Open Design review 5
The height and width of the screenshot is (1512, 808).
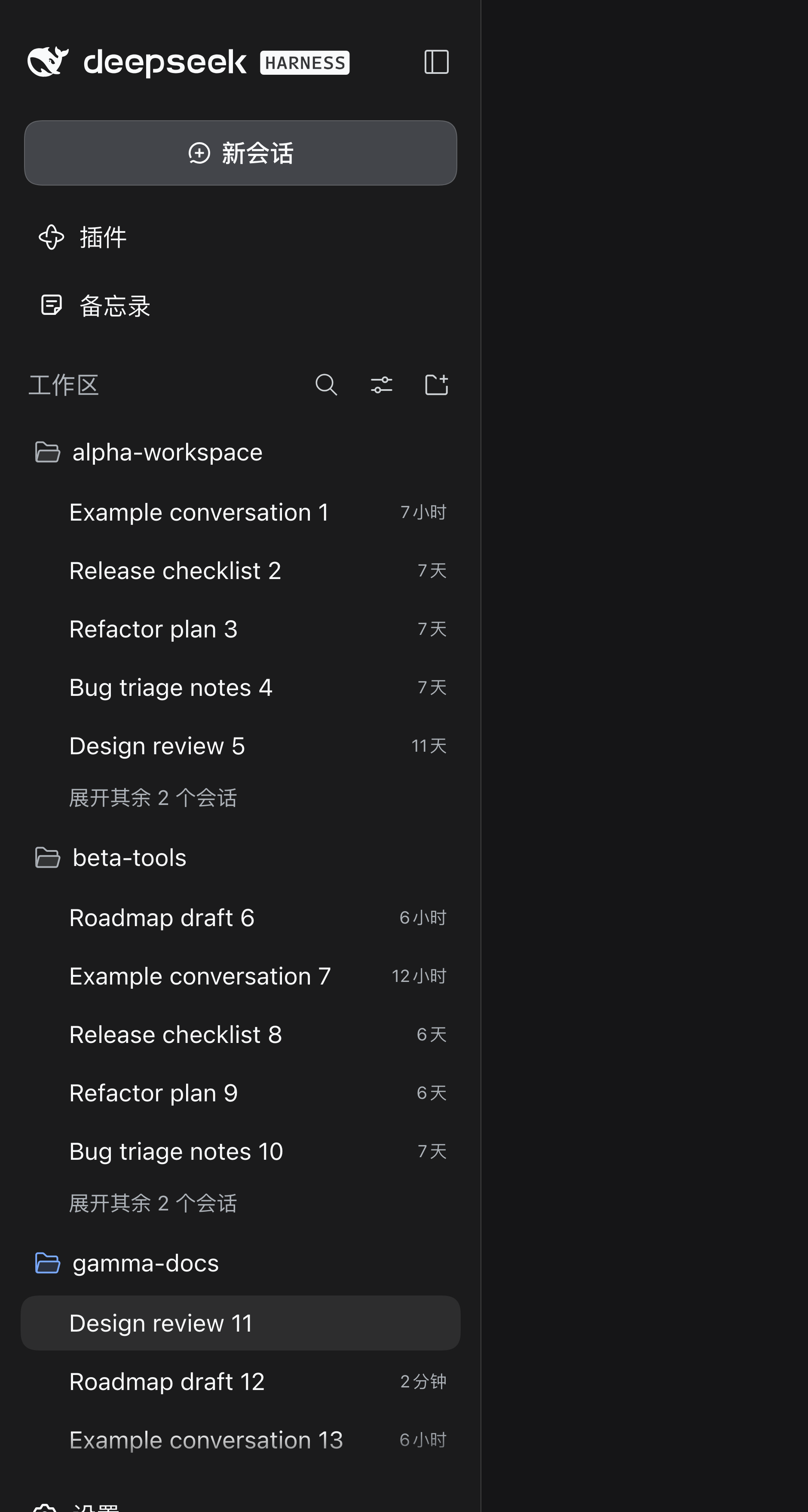pyautogui.click(x=240, y=746)
